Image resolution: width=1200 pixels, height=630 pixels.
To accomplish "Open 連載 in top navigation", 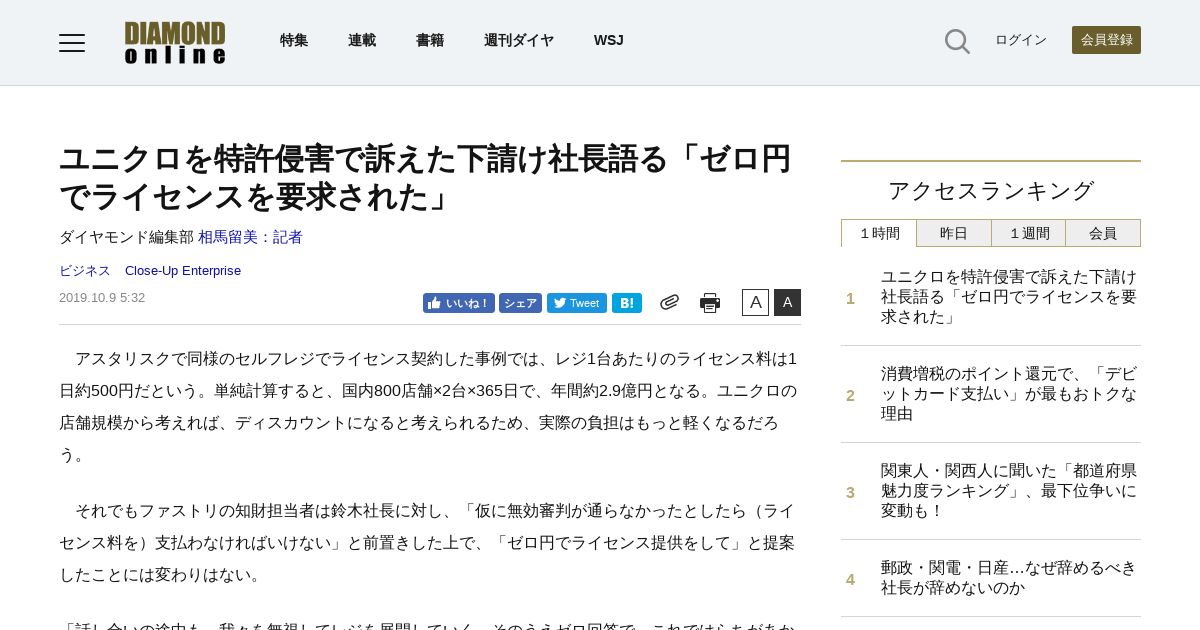I will 362,40.
